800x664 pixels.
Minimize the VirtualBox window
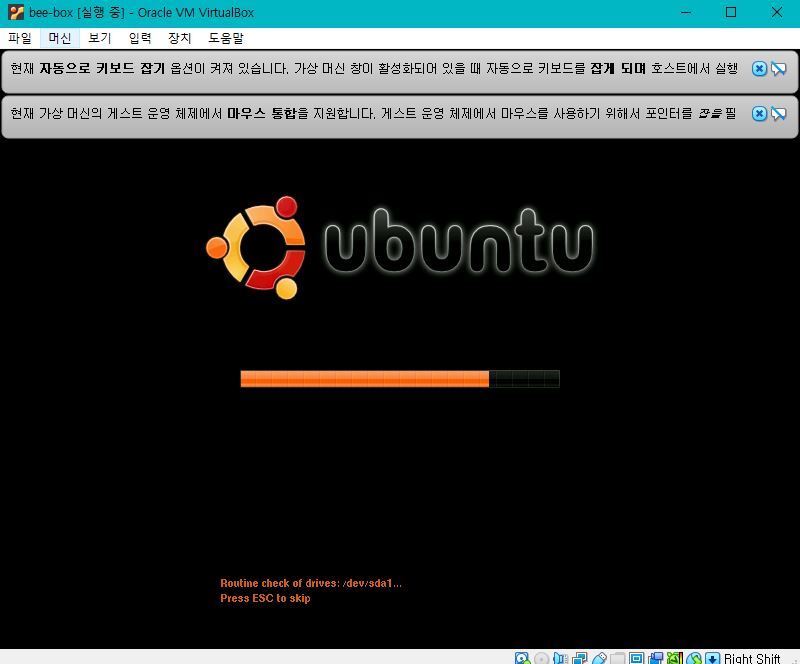coord(686,12)
